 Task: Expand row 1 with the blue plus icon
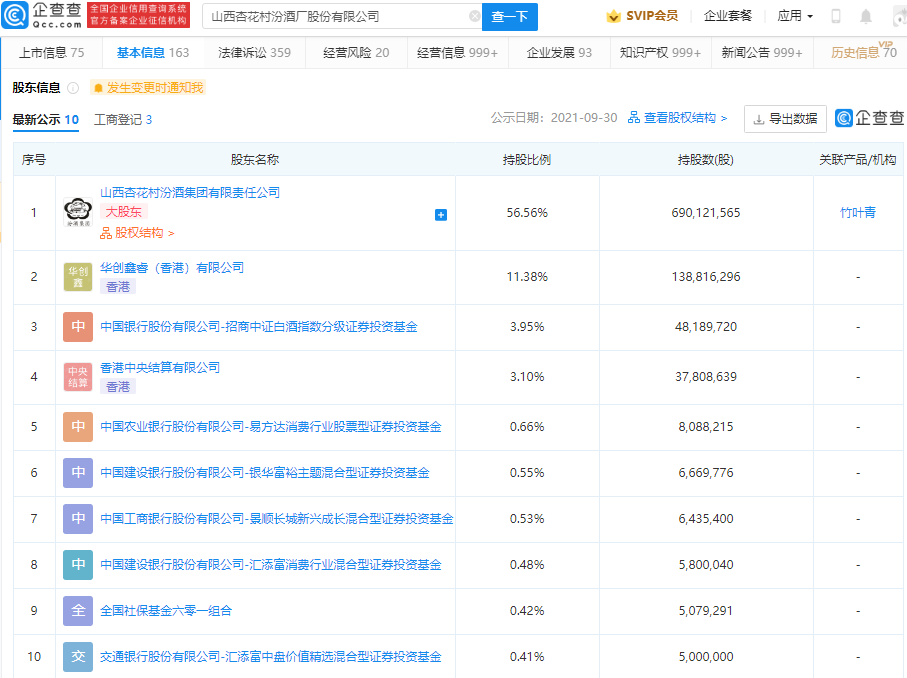[x=441, y=215]
